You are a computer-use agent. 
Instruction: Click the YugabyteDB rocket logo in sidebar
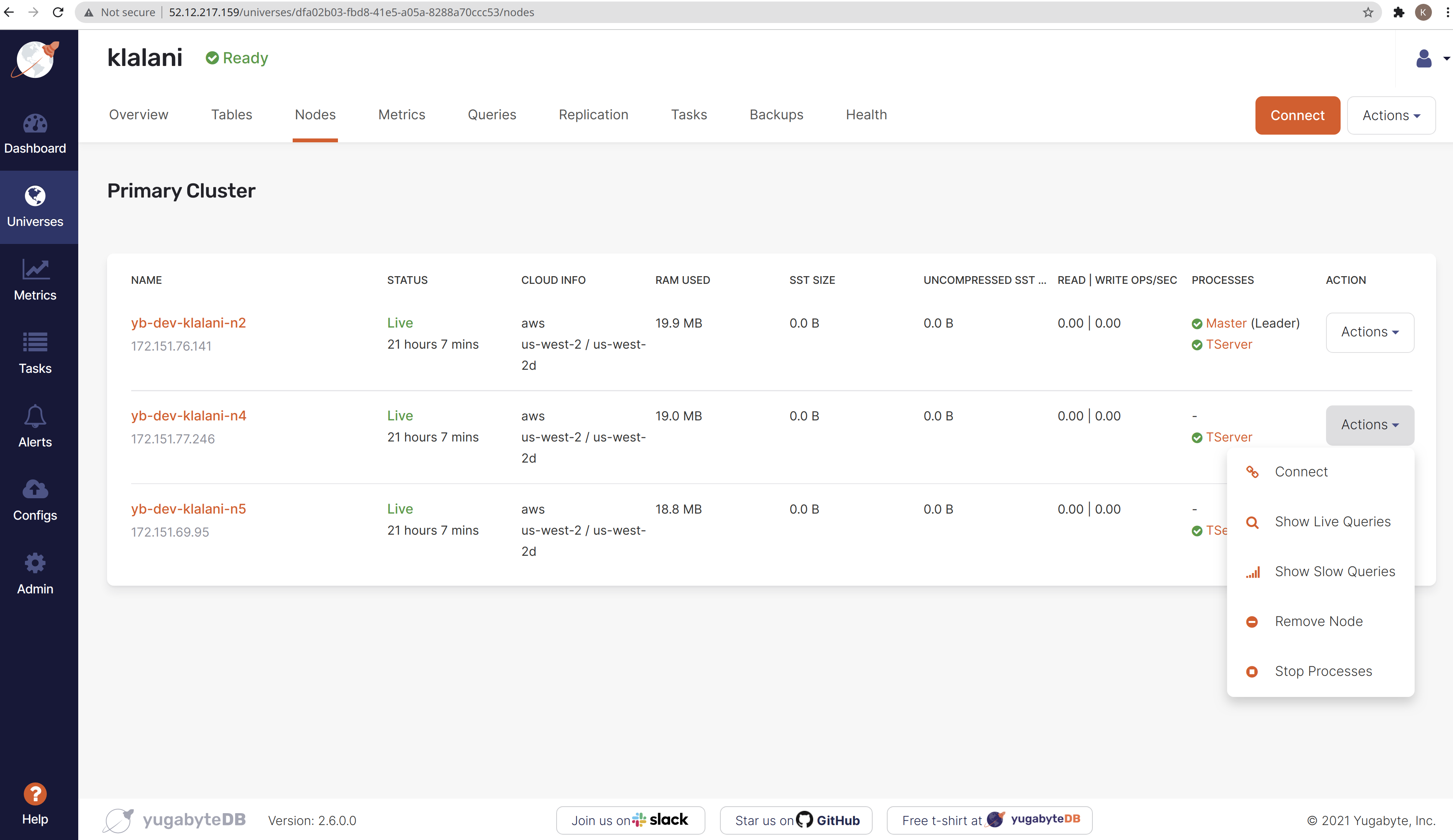click(x=35, y=59)
